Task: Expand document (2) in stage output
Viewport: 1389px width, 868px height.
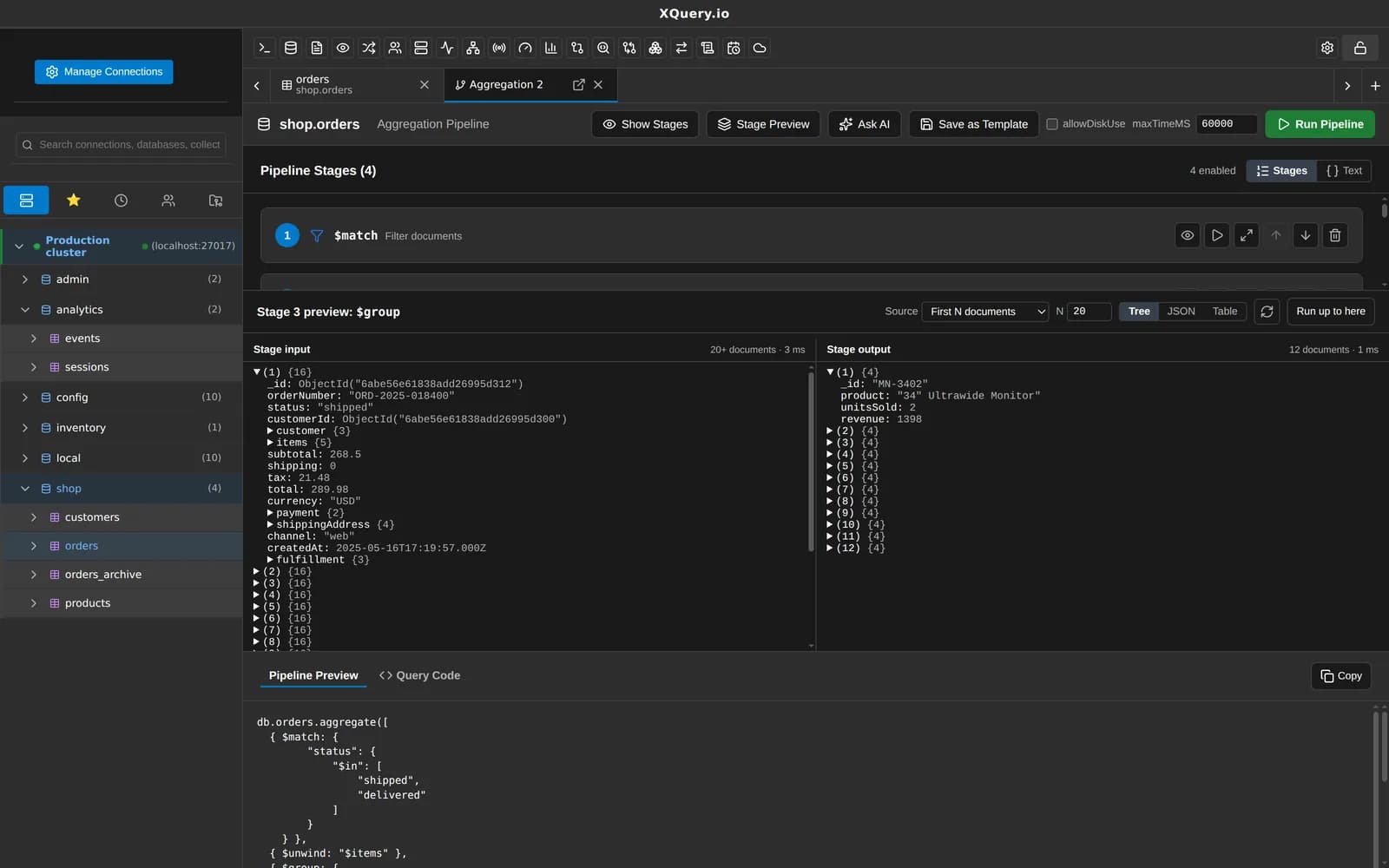Action: click(830, 431)
